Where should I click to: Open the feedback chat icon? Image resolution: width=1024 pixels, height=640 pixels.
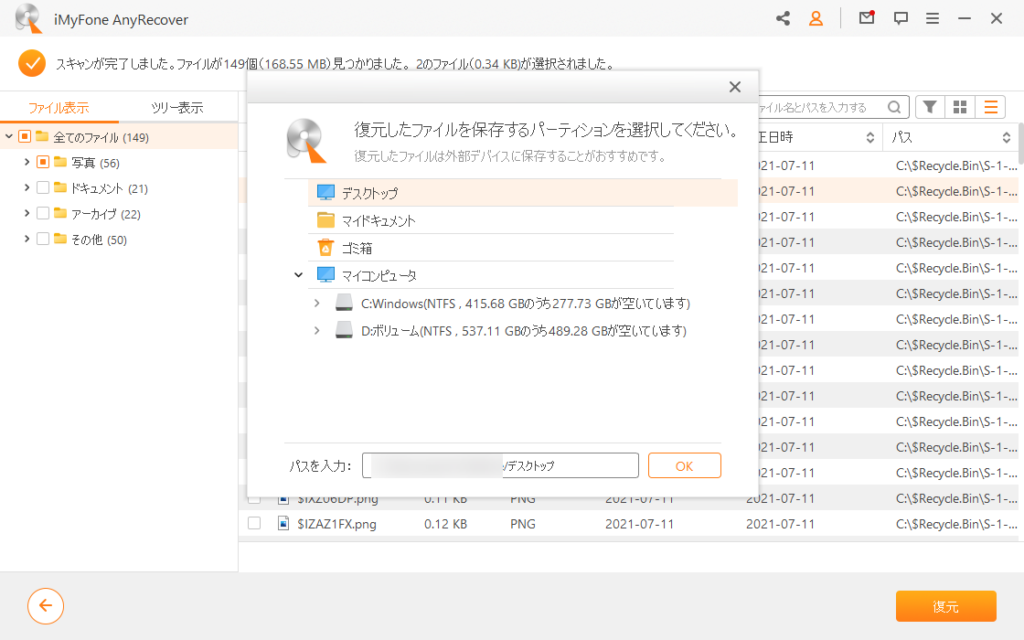click(x=901, y=18)
